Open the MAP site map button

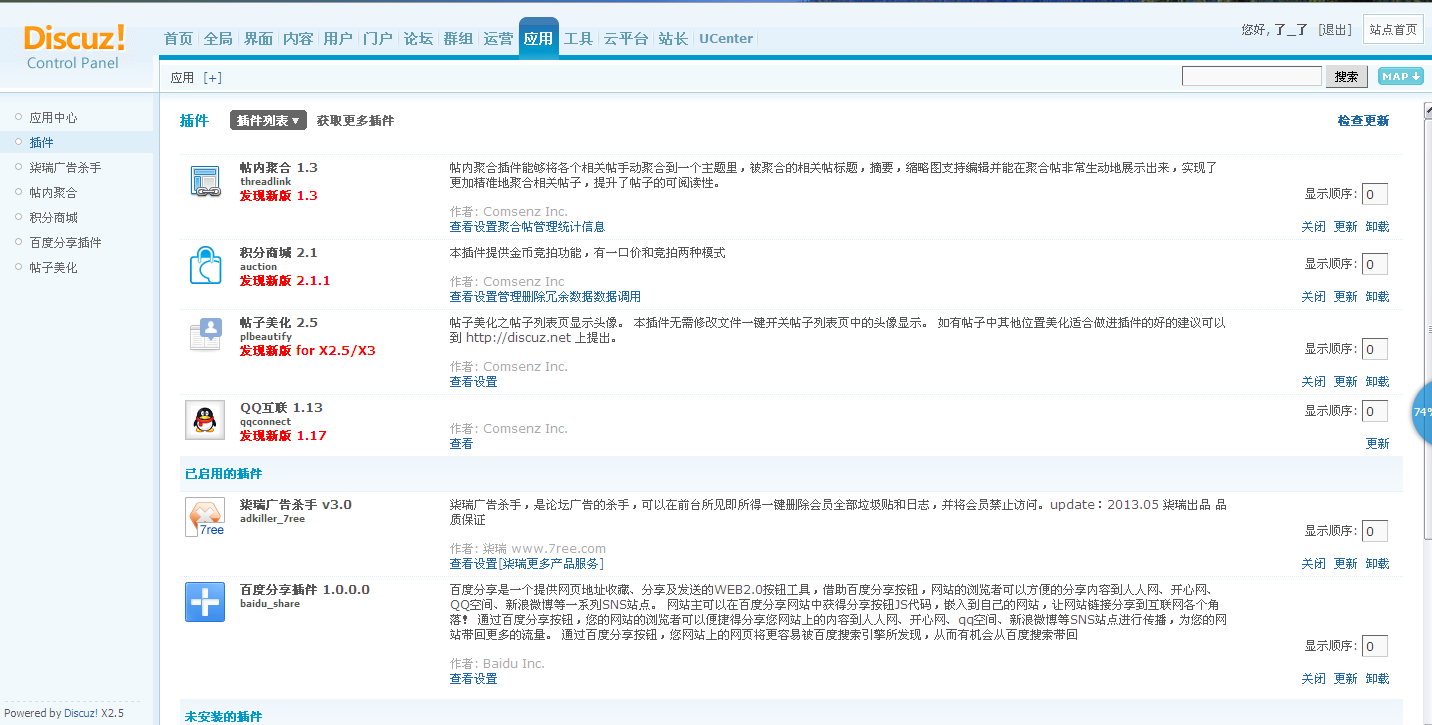click(1400, 77)
